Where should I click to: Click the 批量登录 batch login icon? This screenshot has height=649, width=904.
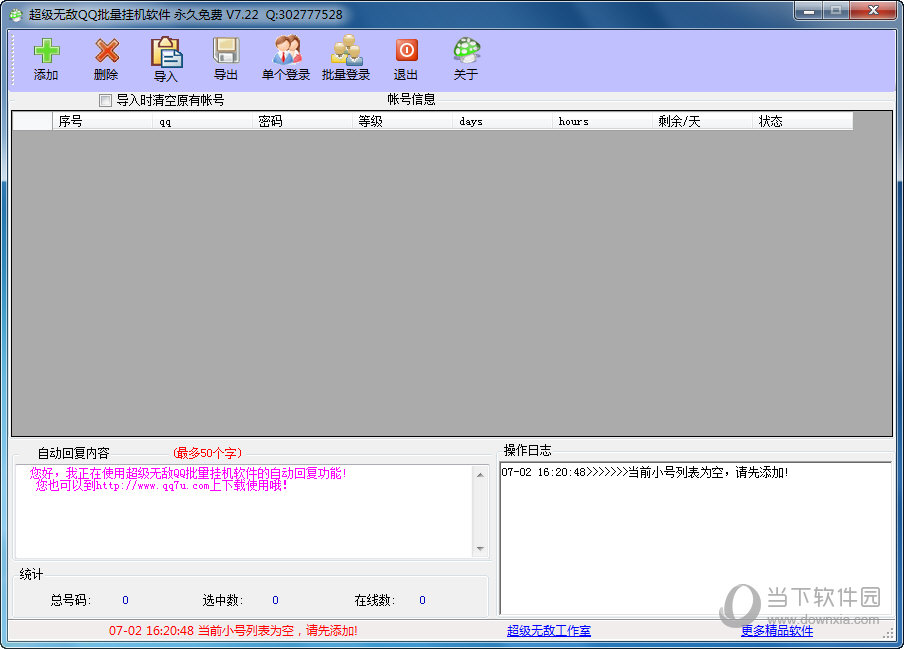(346, 50)
